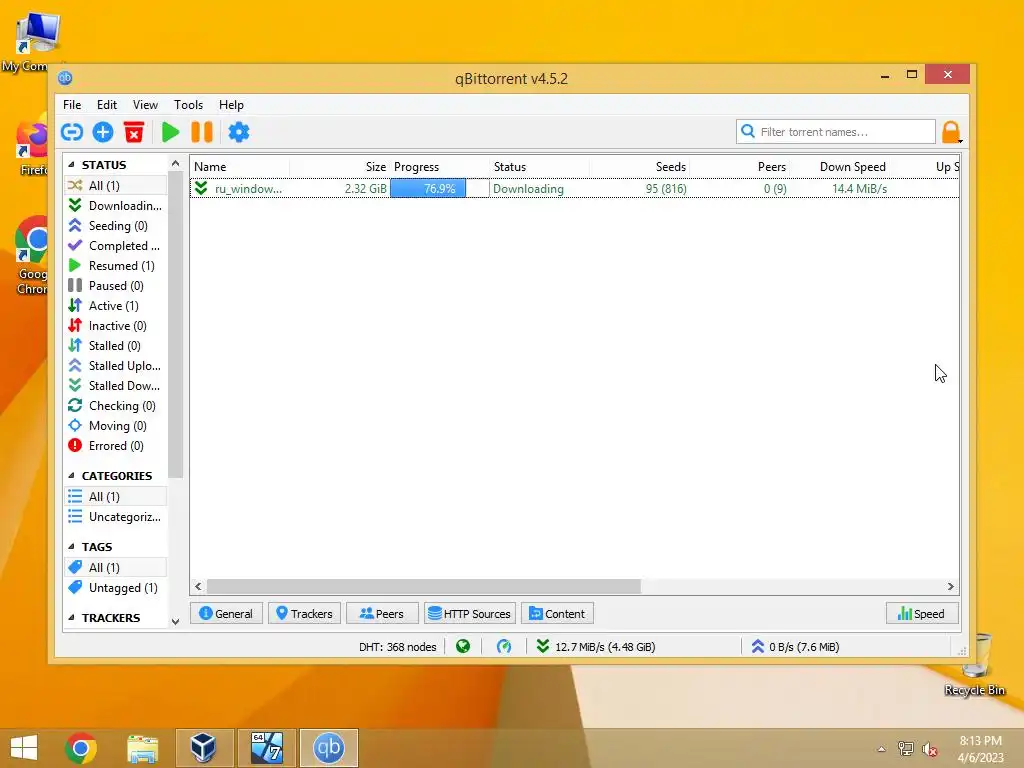The height and width of the screenshot is (768, 1024).
Task: Sort by Size column header
Action: (x=340, y=167)
